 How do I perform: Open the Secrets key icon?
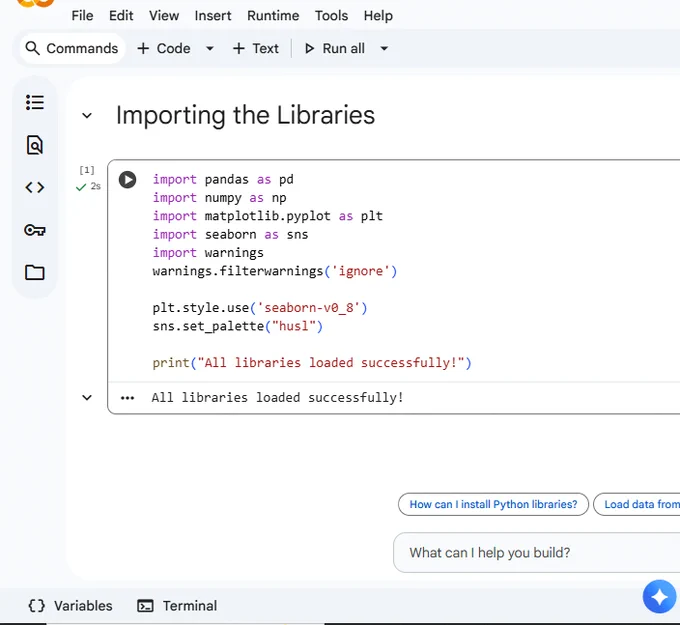click(x=35, y=230)
